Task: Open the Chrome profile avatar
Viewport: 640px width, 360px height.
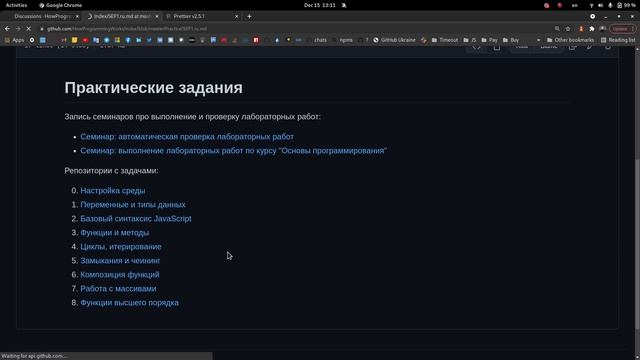Action: point(603,29)
